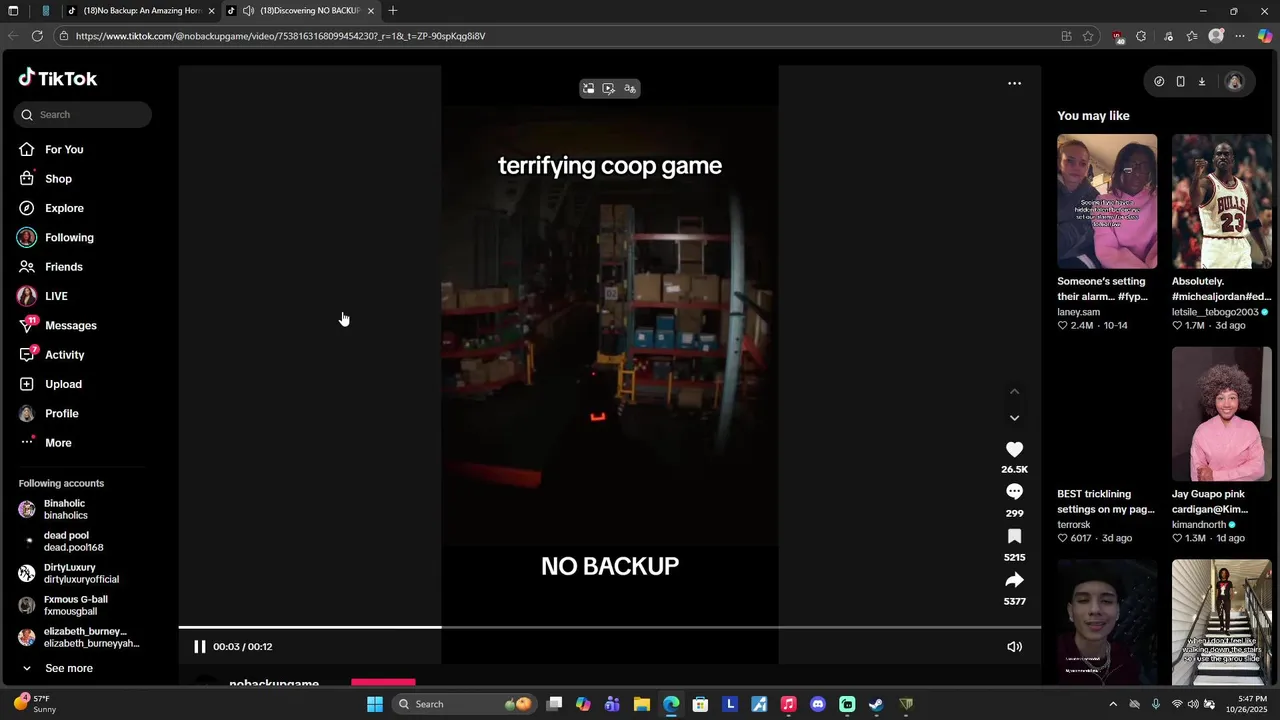Open the For You feed

[51, 150]
